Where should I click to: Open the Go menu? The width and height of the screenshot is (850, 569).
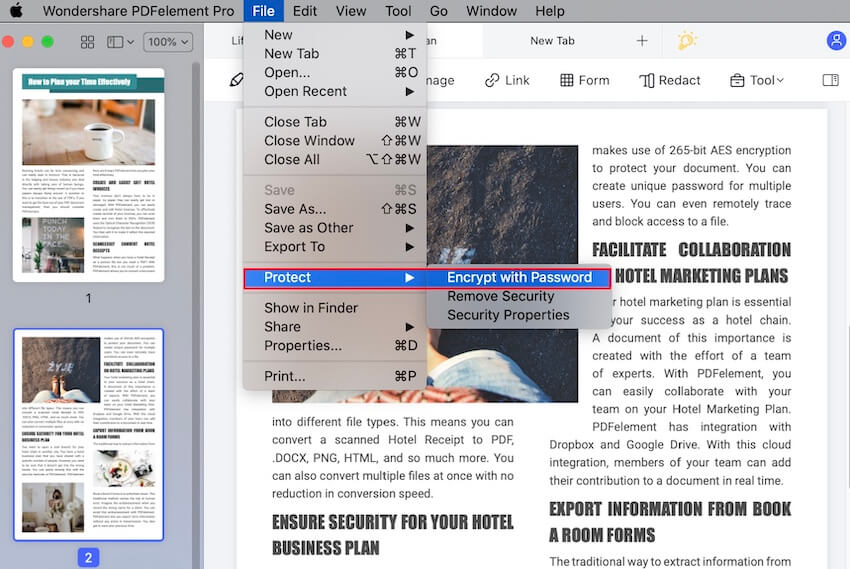(x=439, y=11)
